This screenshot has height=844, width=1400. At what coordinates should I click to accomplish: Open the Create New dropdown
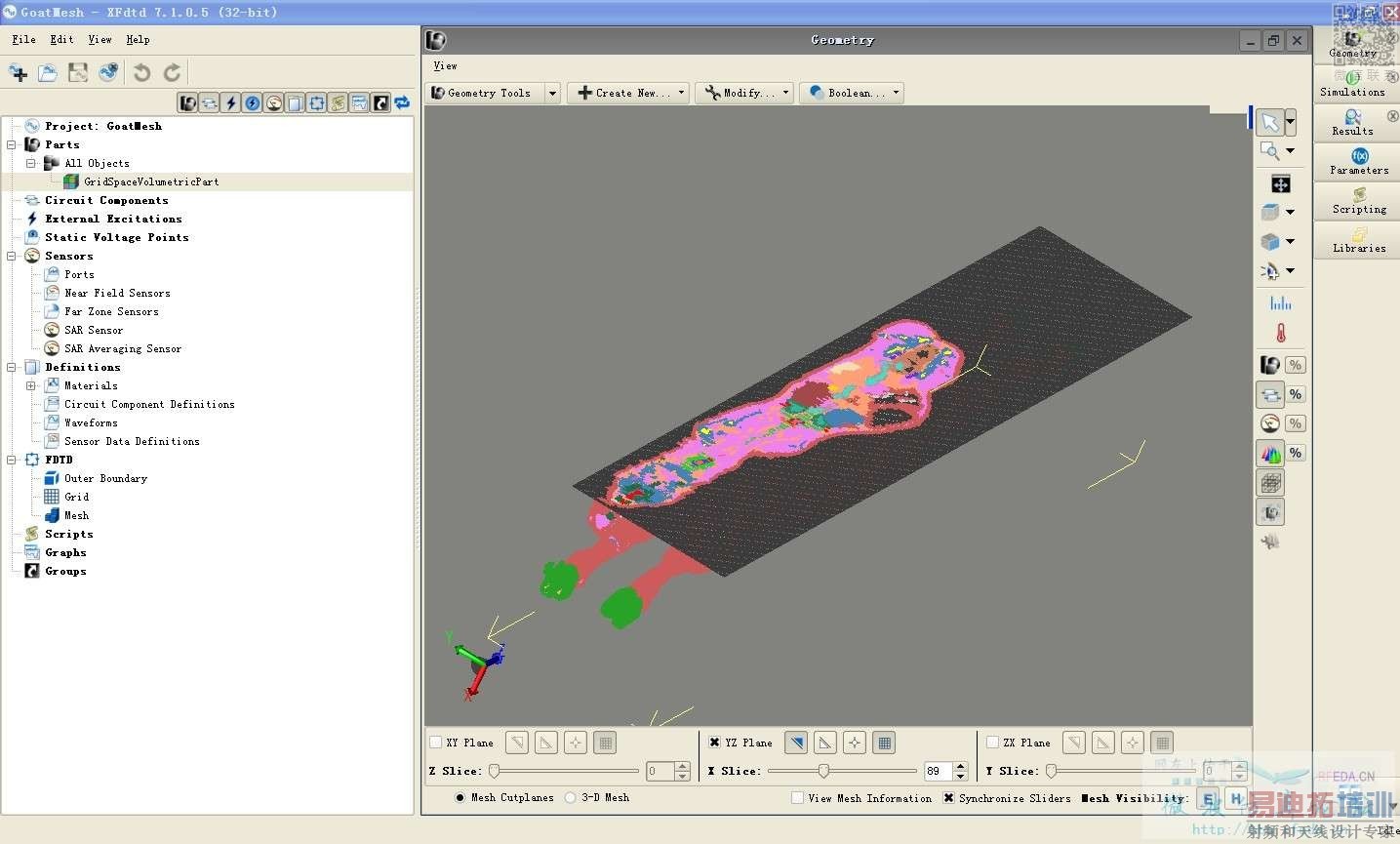click(627, 93)
